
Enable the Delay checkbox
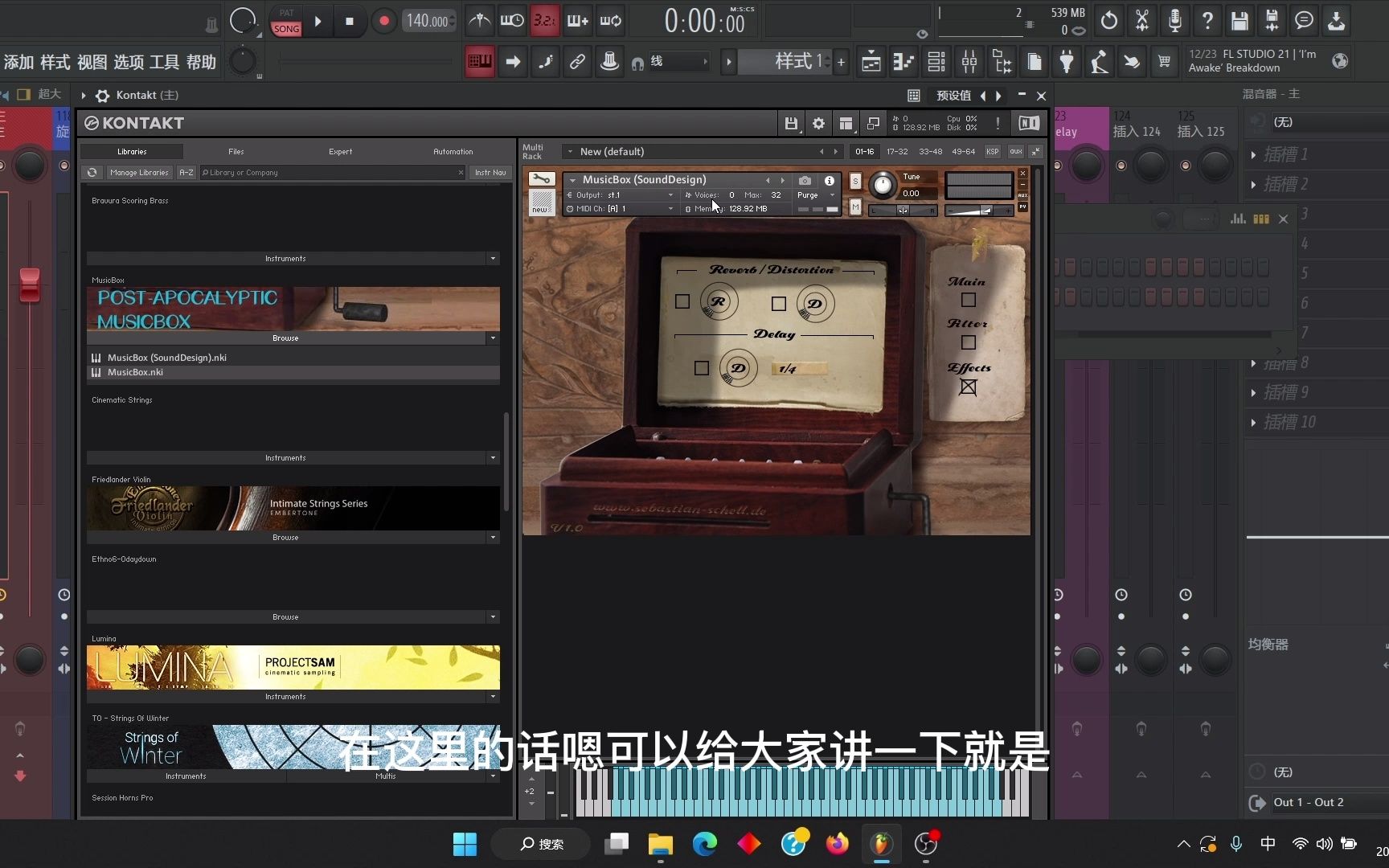pos(702,368)
